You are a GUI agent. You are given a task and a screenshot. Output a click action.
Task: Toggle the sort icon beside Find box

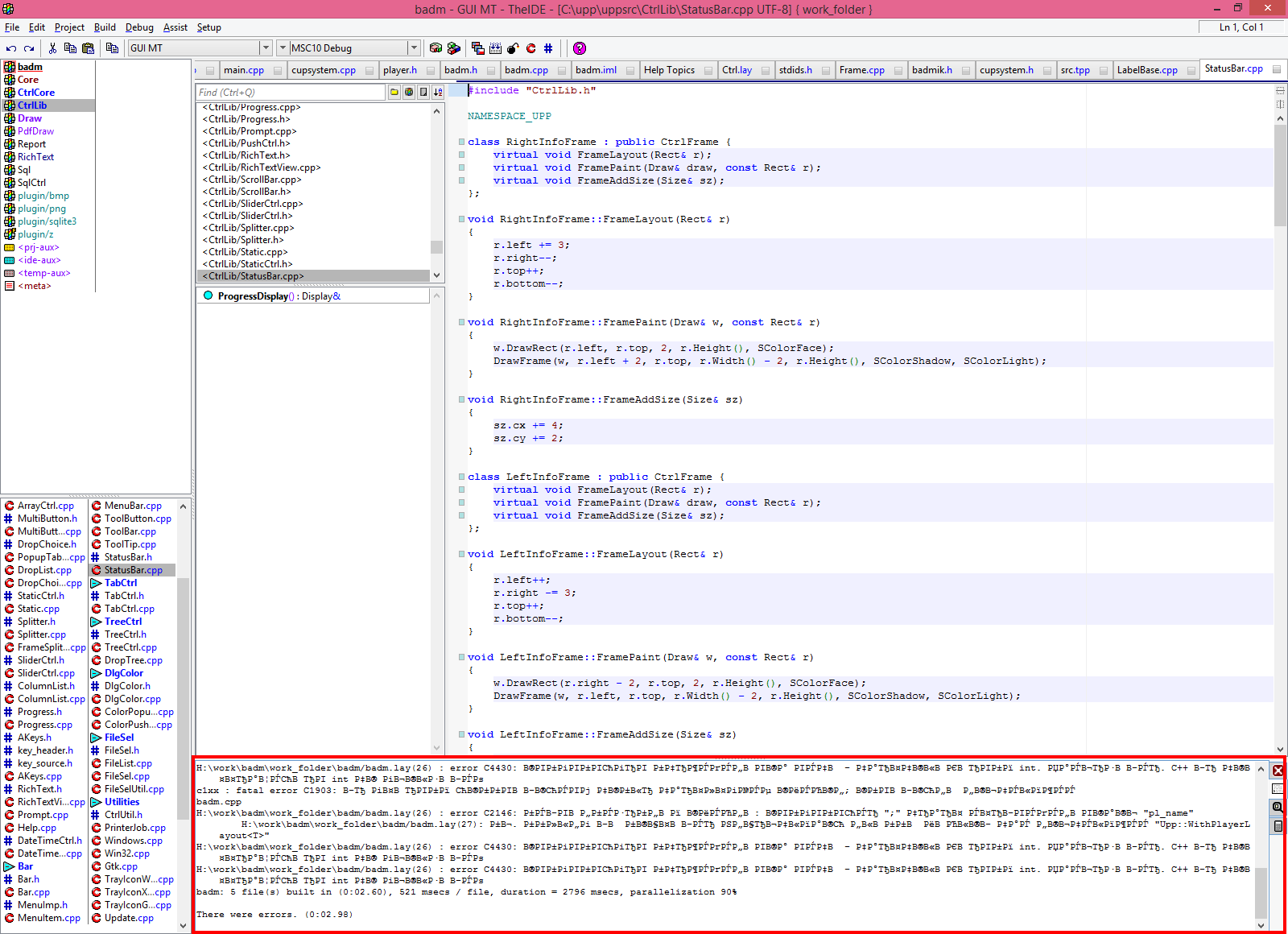tap(438, 93)
